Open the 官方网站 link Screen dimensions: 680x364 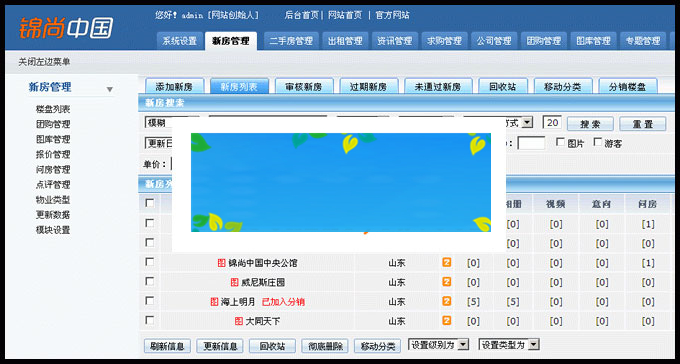392,15
